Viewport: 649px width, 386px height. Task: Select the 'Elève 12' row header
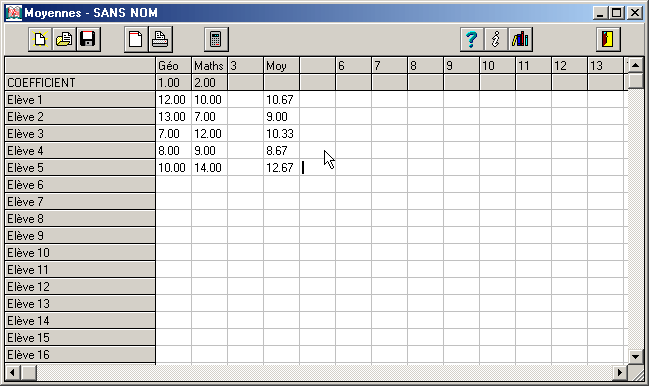point(80,286)
